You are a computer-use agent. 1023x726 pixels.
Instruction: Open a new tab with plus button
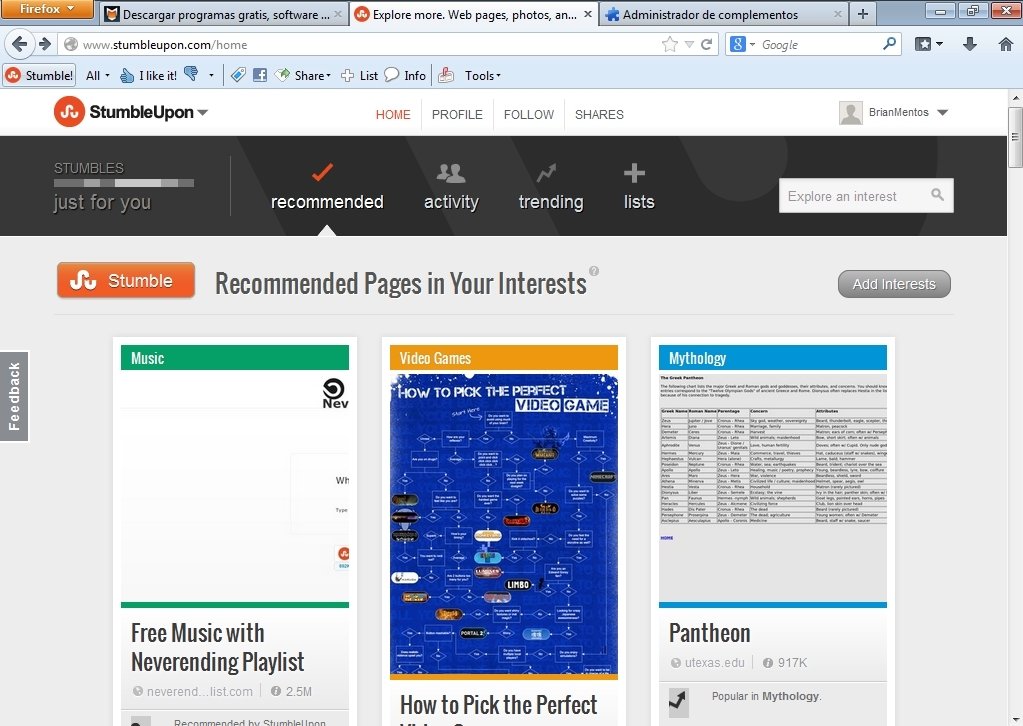point(863,14)
